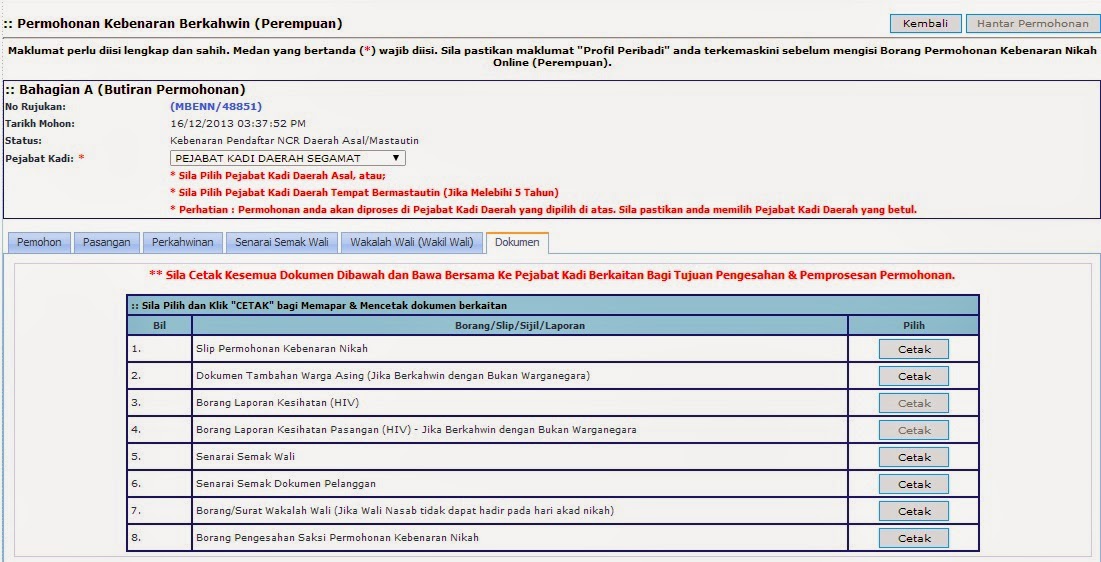Click 'Borang Laporan Kesihatan Pasangan (HIV)' row text
Image resolution: width=1101 pixels, height=562 pixels.
pyautogui.click(x=416, y=429)
